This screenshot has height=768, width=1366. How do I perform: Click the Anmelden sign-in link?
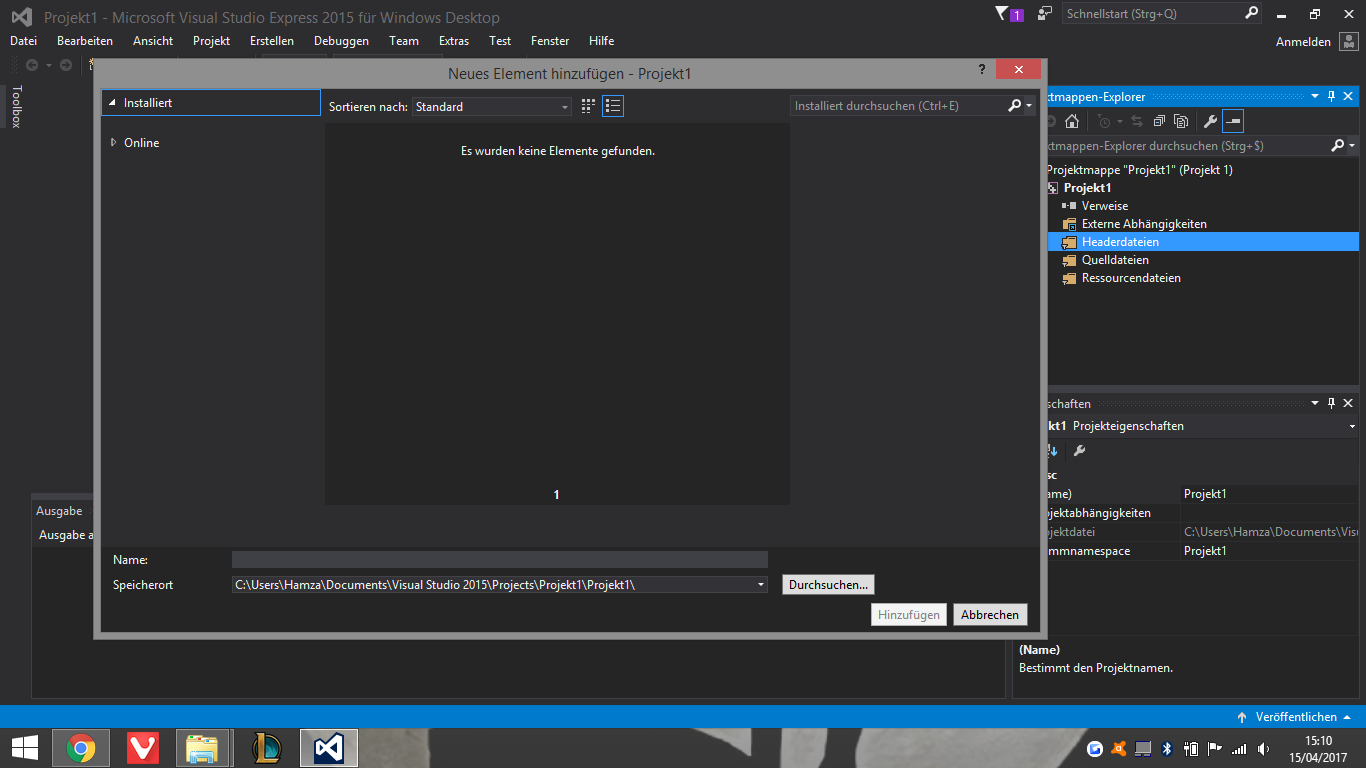point(1303,42)
